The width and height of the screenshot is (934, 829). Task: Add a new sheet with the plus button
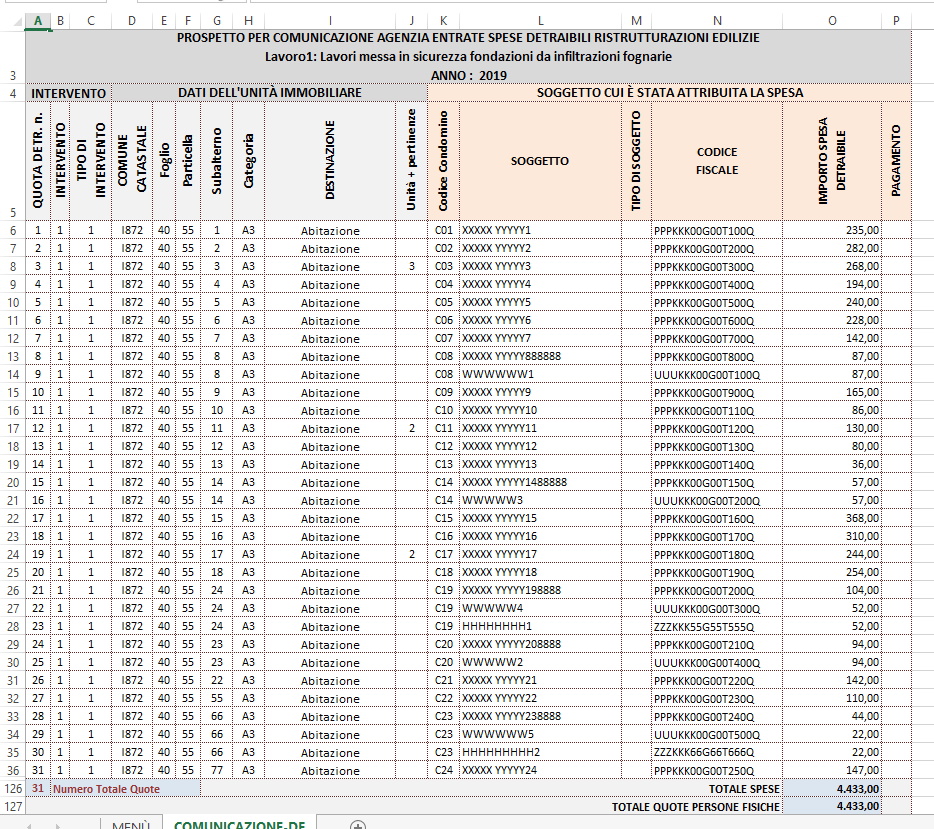[358, 825]
